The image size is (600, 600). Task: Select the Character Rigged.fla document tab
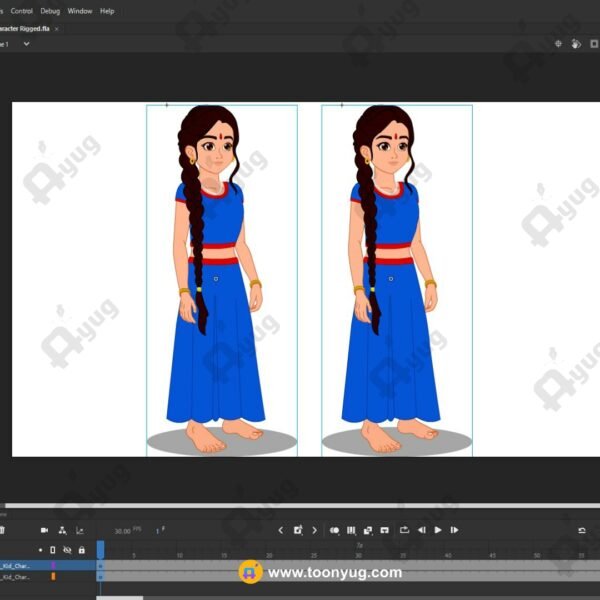(x=24, y=29)
